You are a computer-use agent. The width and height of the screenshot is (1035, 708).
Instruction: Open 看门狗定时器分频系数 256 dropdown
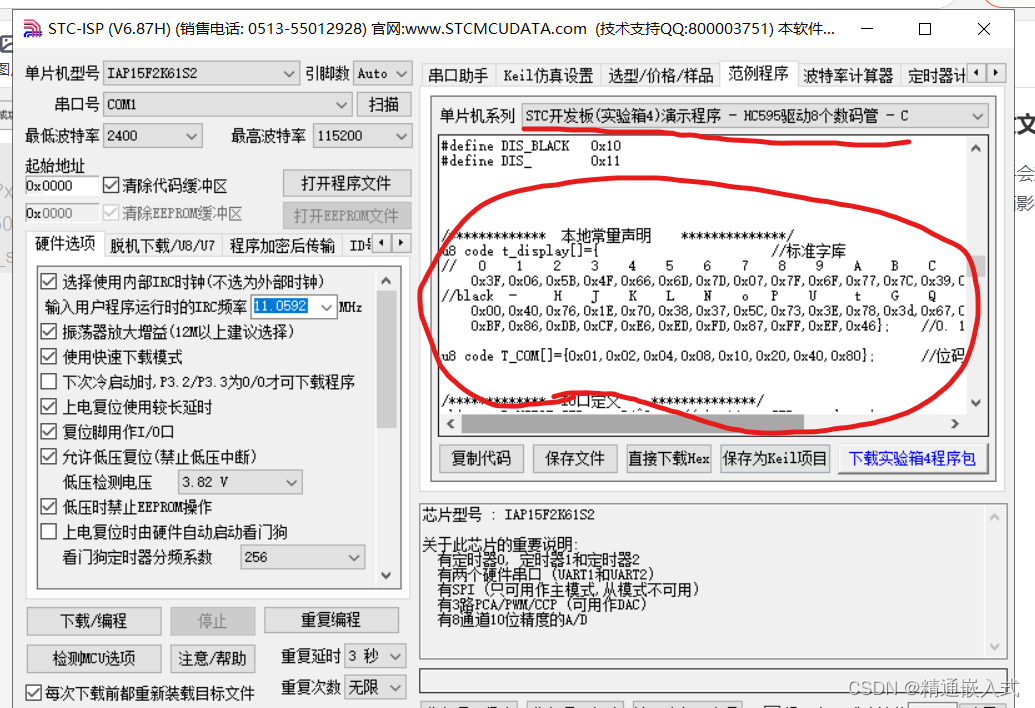click(303, 558)
